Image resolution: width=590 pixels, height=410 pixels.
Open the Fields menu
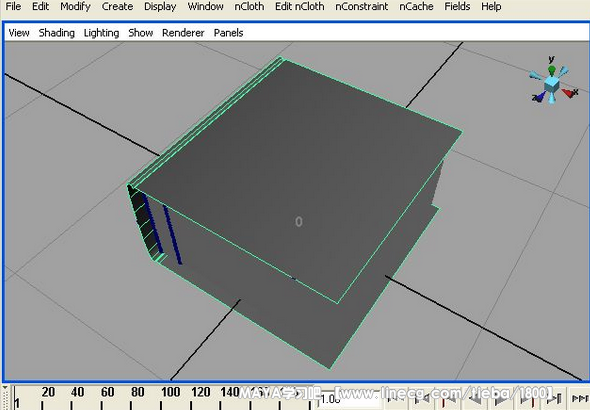pos(457,6)
